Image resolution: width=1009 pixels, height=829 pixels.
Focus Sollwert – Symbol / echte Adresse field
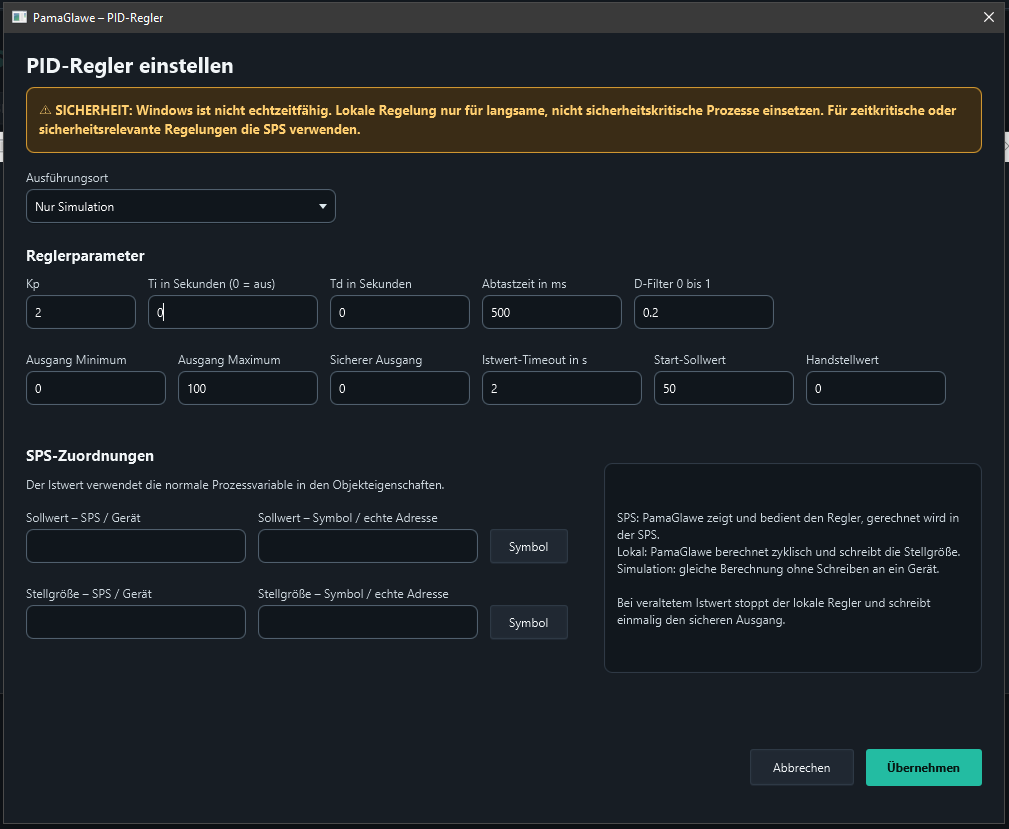coord(368,546)
